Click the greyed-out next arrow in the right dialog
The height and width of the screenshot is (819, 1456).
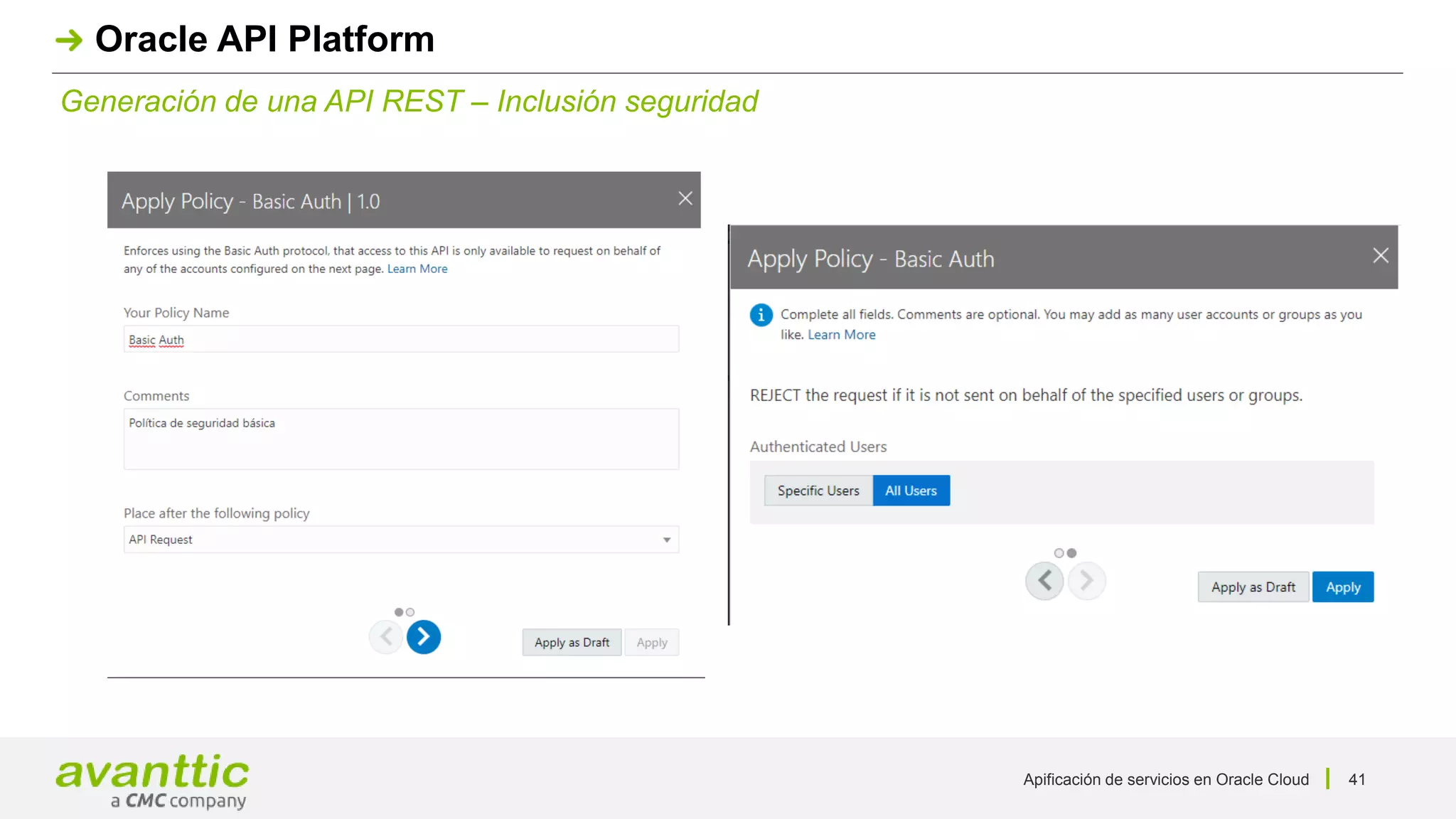[x=1086, y=581]
